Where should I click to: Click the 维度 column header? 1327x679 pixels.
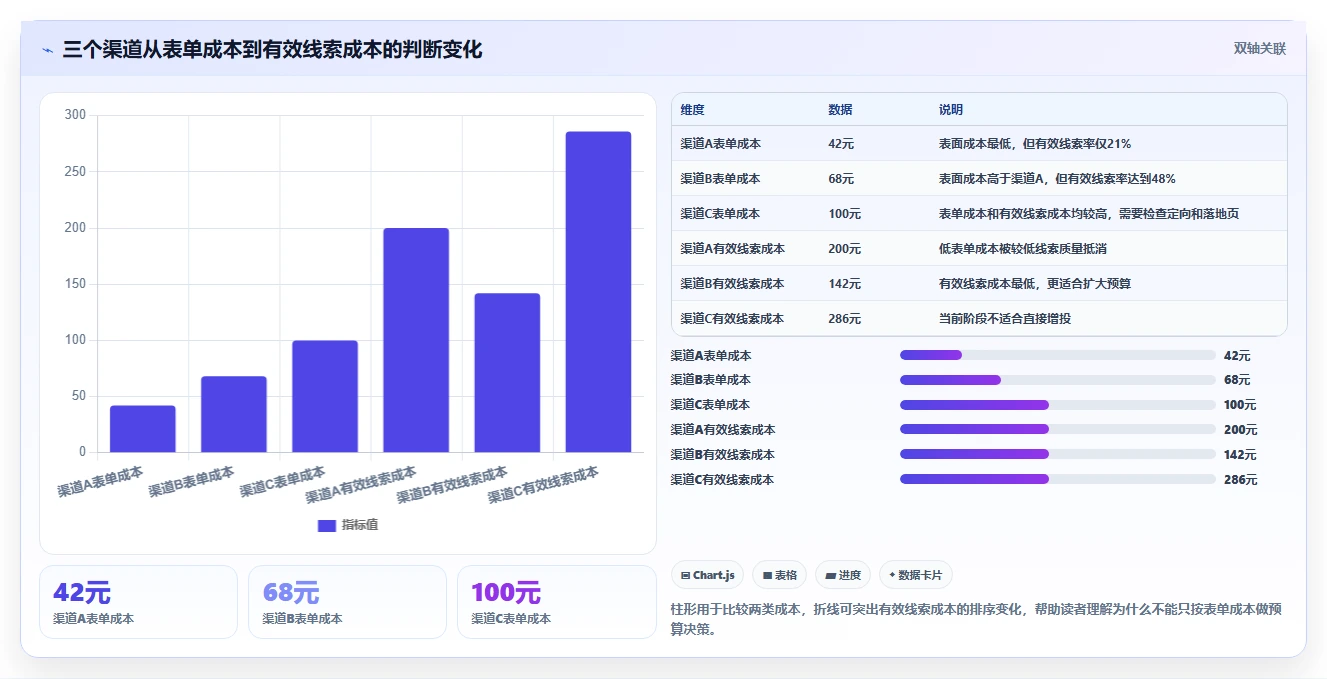tap(692, 110)
